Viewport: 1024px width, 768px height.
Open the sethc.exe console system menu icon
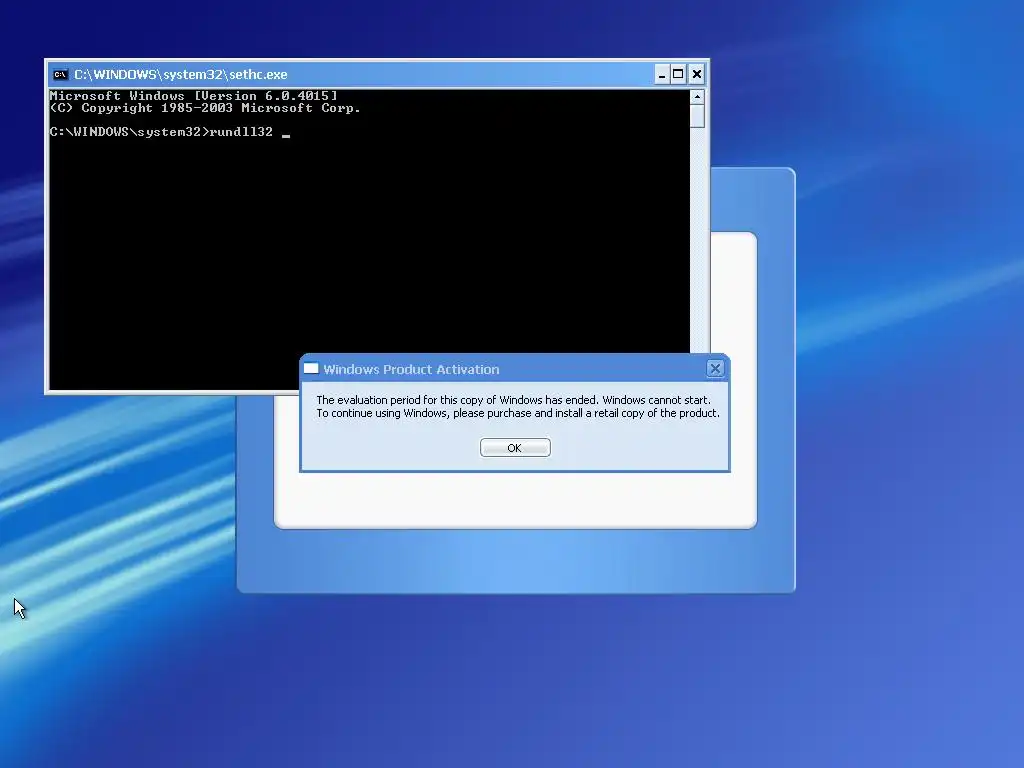tap(60, 74)
